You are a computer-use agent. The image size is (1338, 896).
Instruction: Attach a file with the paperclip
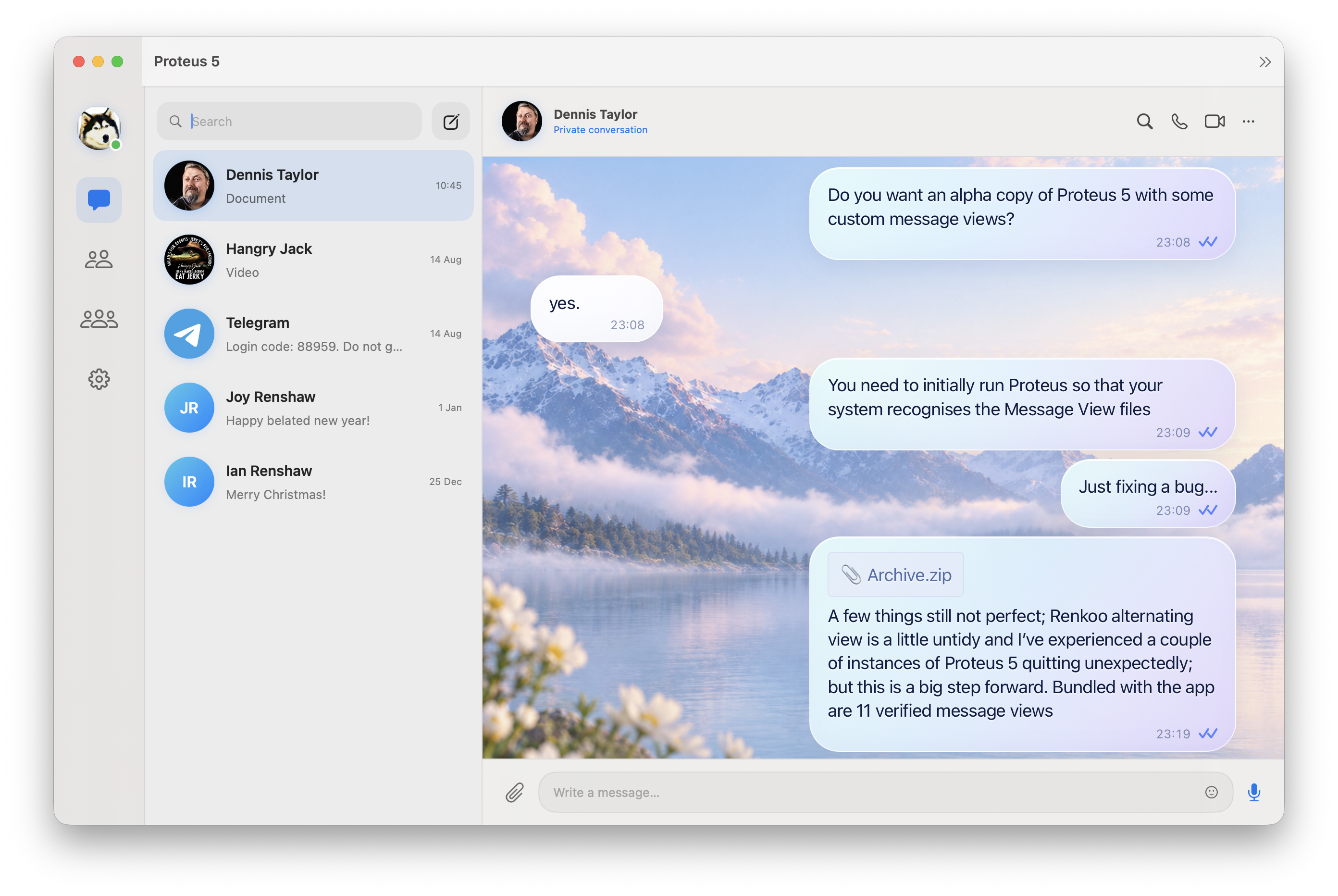coord(514,793)
